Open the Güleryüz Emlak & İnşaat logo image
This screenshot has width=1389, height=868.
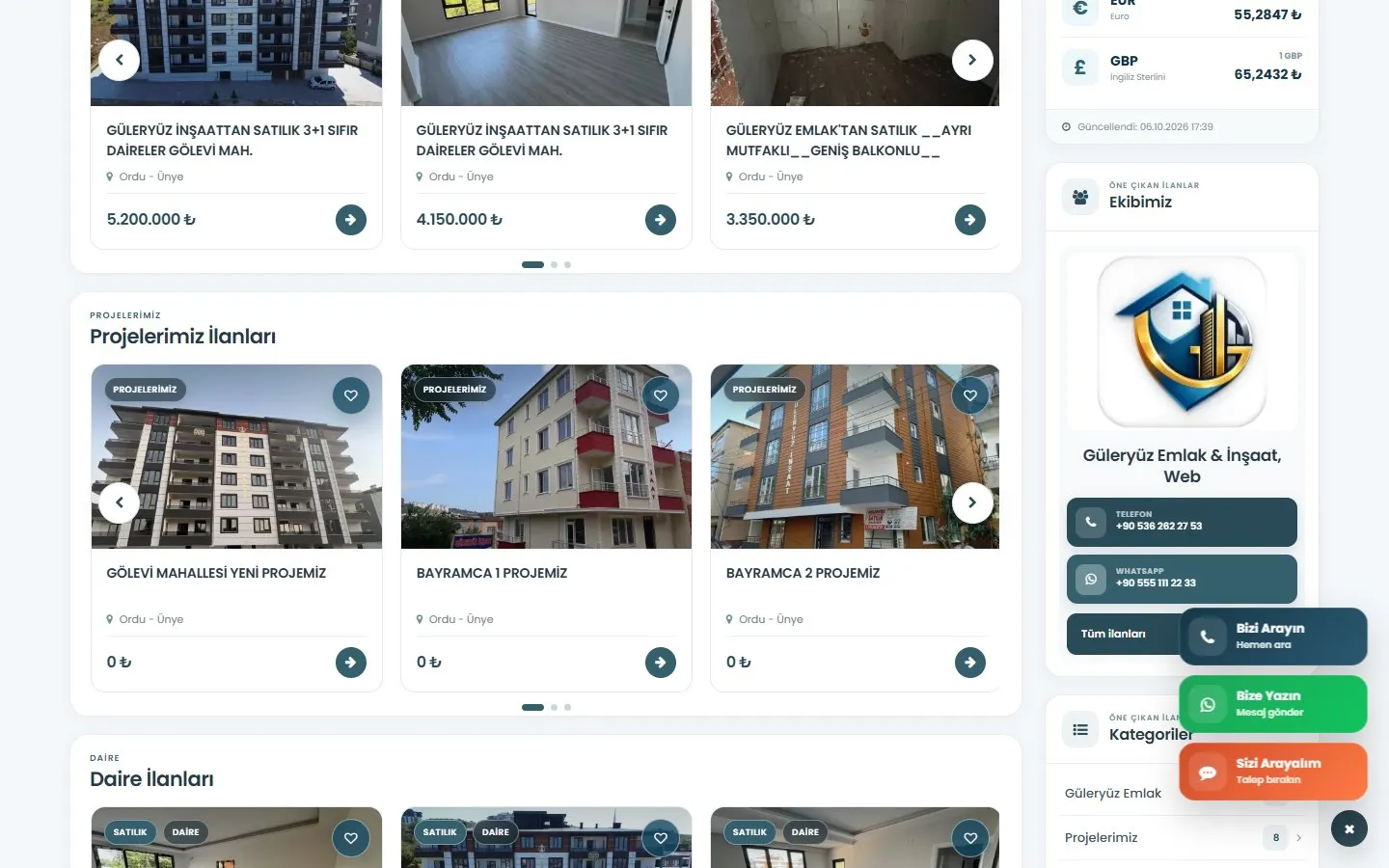tap(1182, 341)
